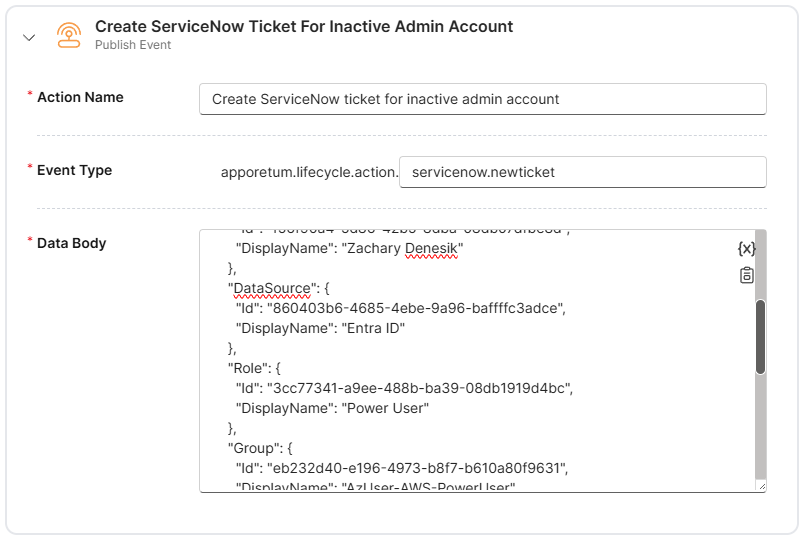
Task: Click the clipboard icon in Data Body
Action: pos(746,275)
